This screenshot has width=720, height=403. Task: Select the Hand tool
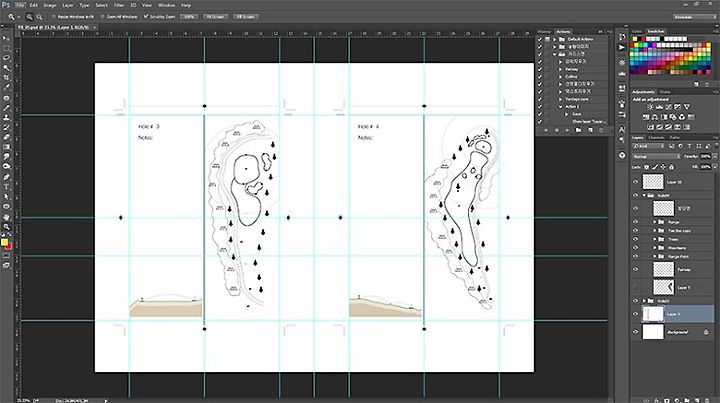[x=6, y=217]
